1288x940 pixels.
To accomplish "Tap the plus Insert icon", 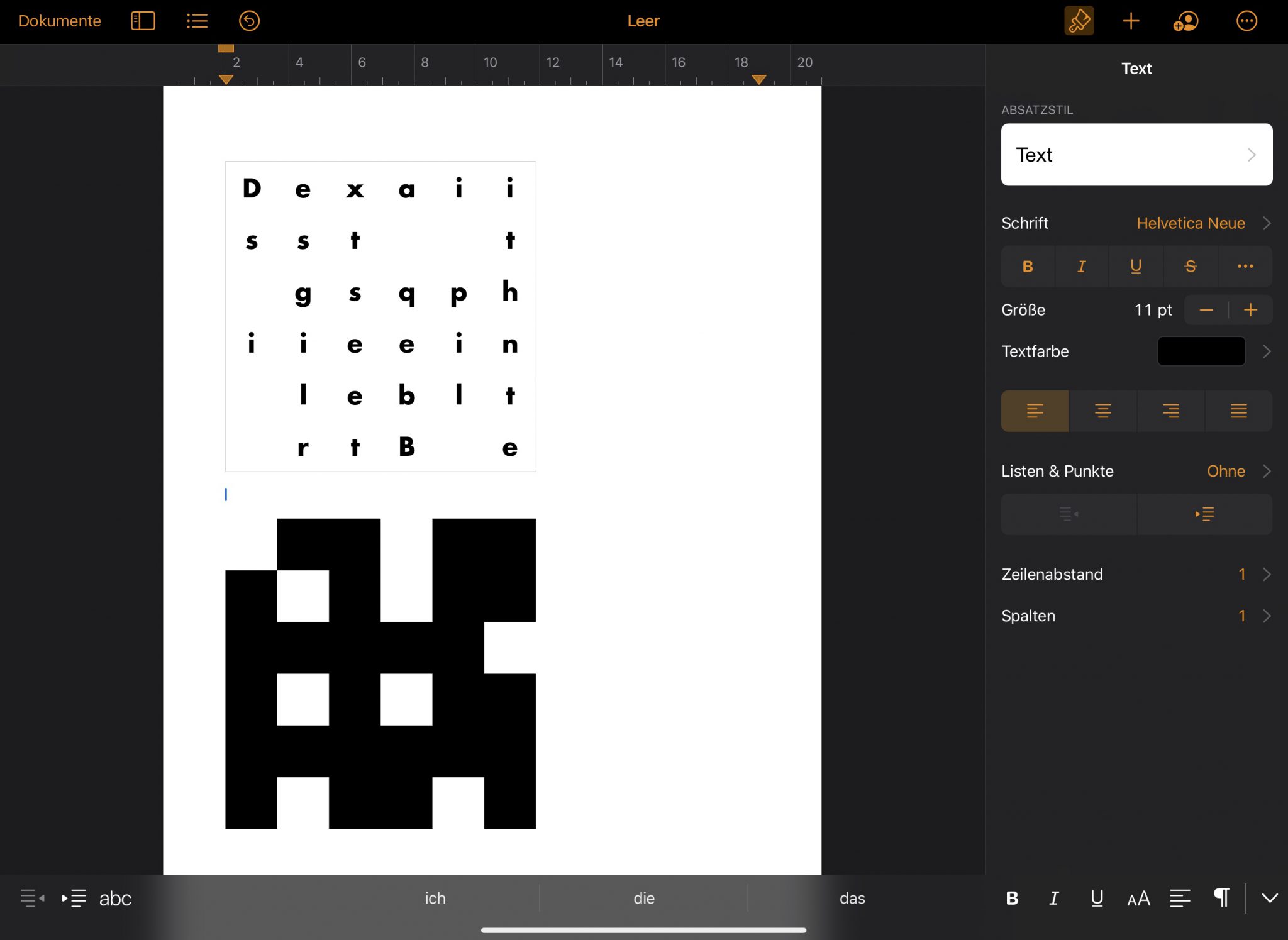I will click(x=1131, y=21).
